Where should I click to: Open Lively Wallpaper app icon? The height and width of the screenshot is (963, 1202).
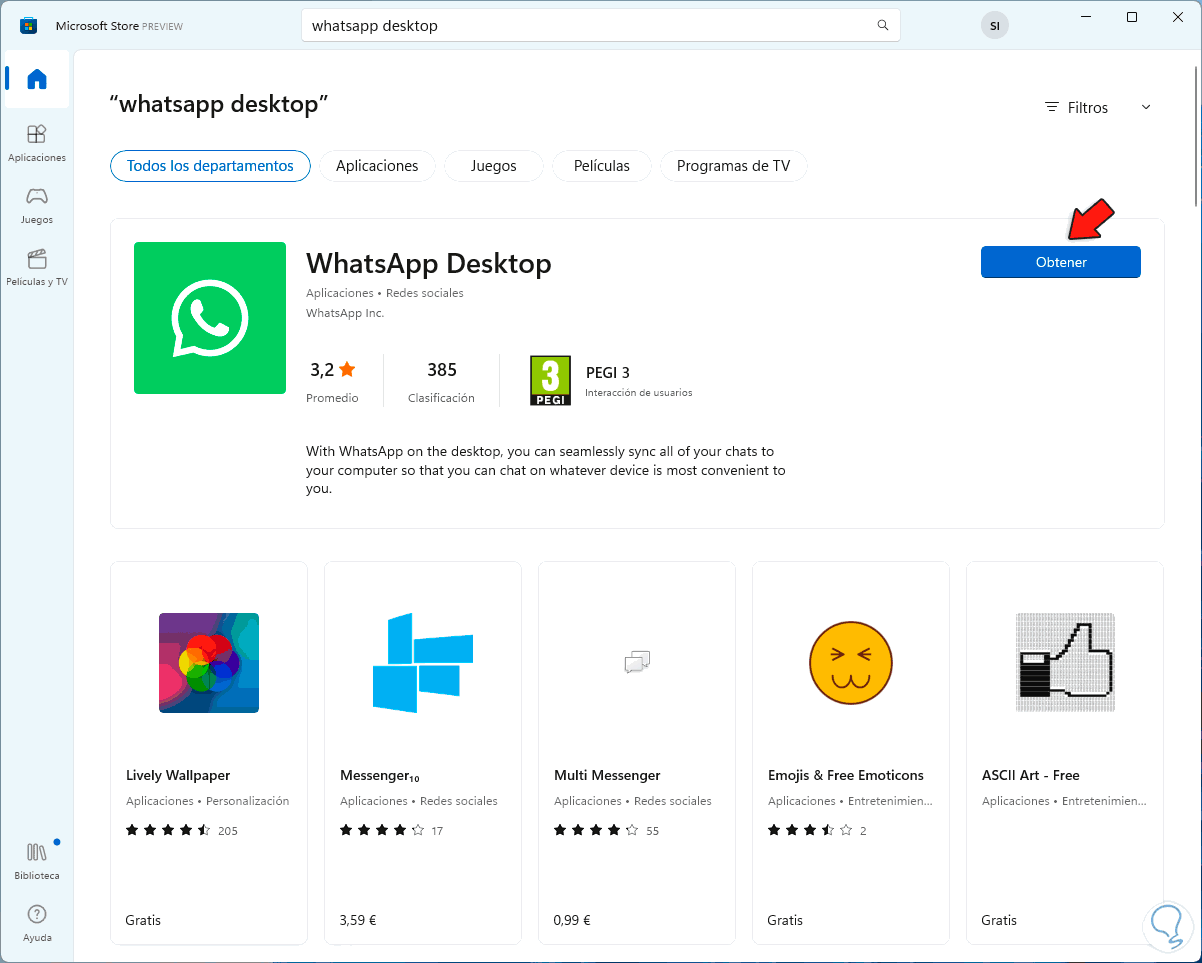(209, 663)
